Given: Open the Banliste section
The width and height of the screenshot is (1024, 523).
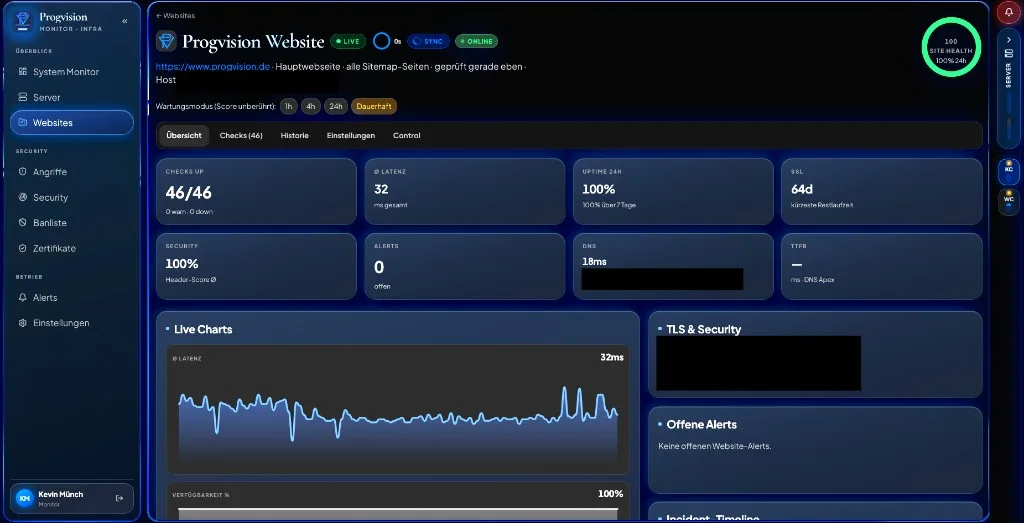Looking at the screenshot, I should pyautogui.click(x=72, y=223).
